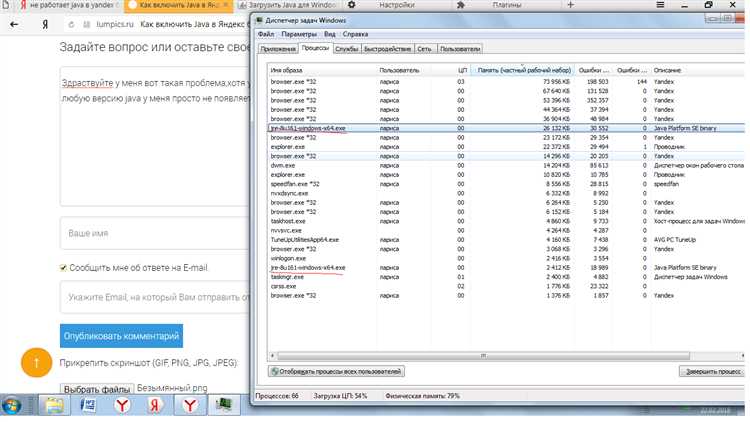Viewport: 750px width, 422px height.
Task: Open the Плагины tab puzzle icon
Action: point(461,5)
